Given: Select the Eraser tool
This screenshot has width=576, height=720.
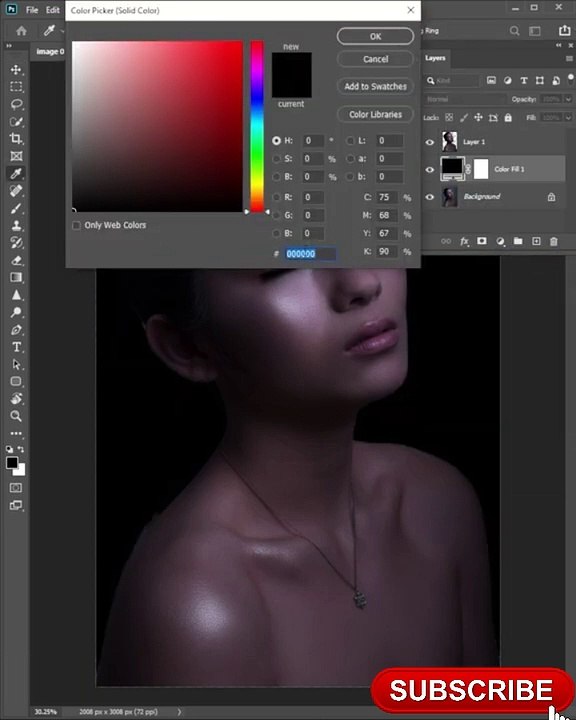Looking at the screenshot, I should pos(16,260).
